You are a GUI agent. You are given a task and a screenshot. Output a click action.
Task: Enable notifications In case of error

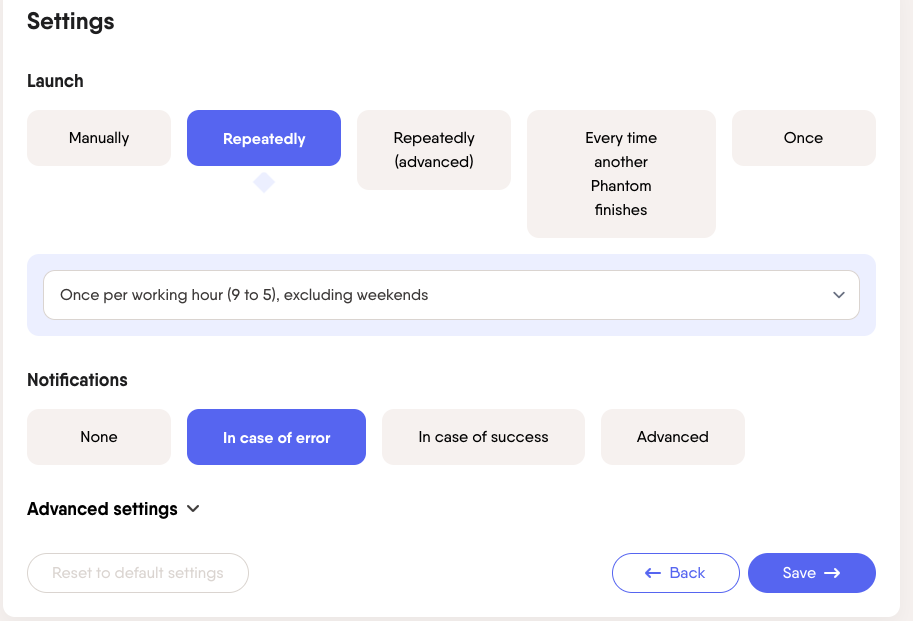click(276, 437)
